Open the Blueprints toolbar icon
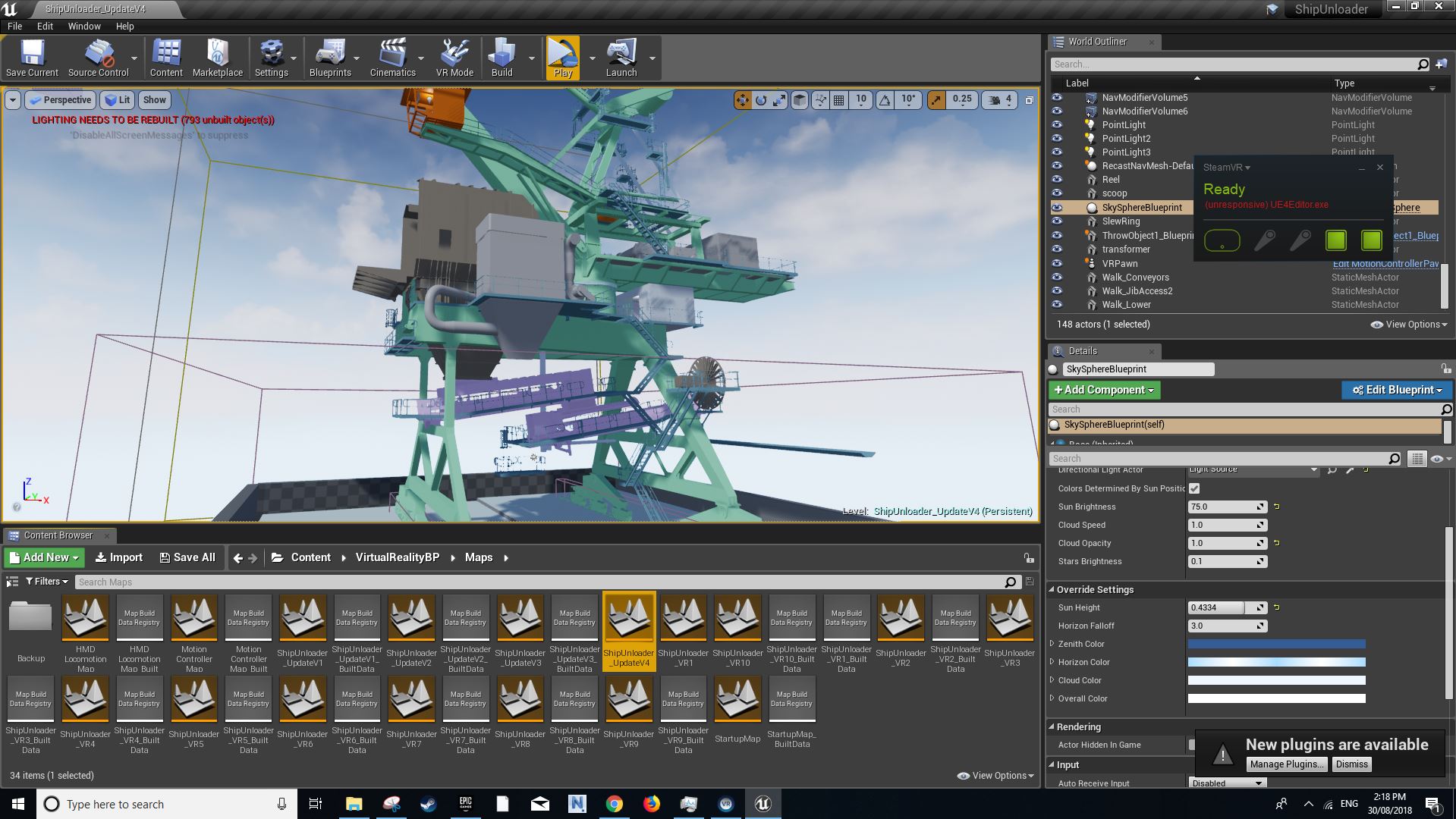 click(330, 58)
